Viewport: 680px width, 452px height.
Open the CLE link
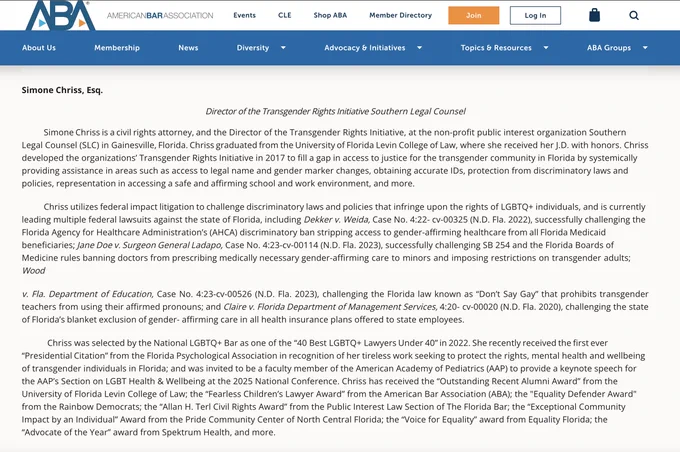284,15
